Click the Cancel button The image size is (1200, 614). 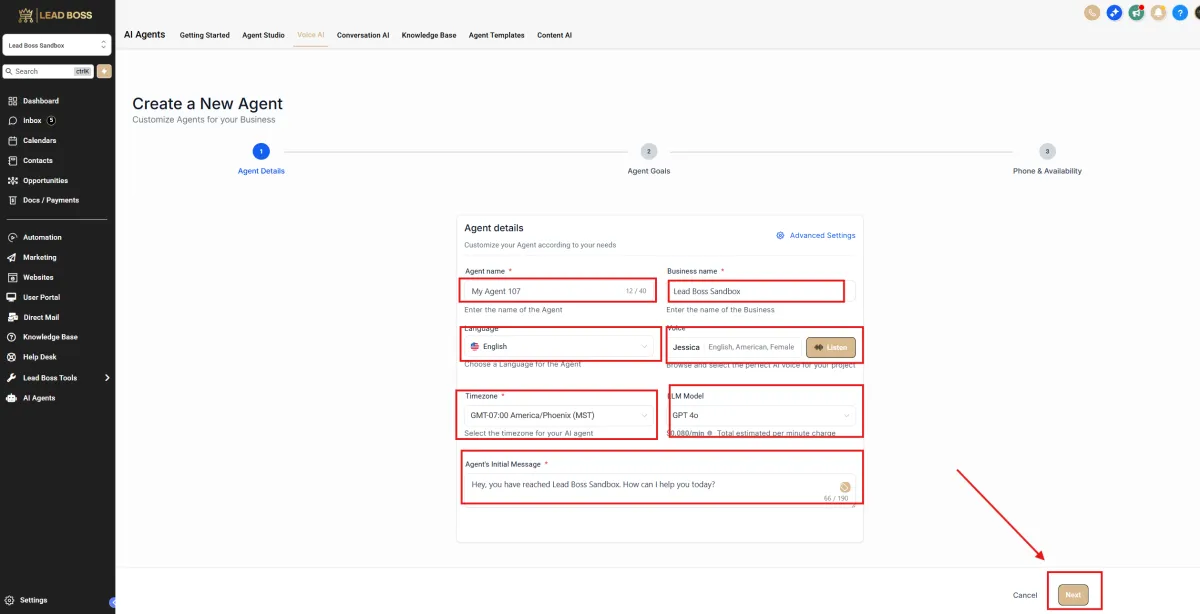pos(1025,595)
